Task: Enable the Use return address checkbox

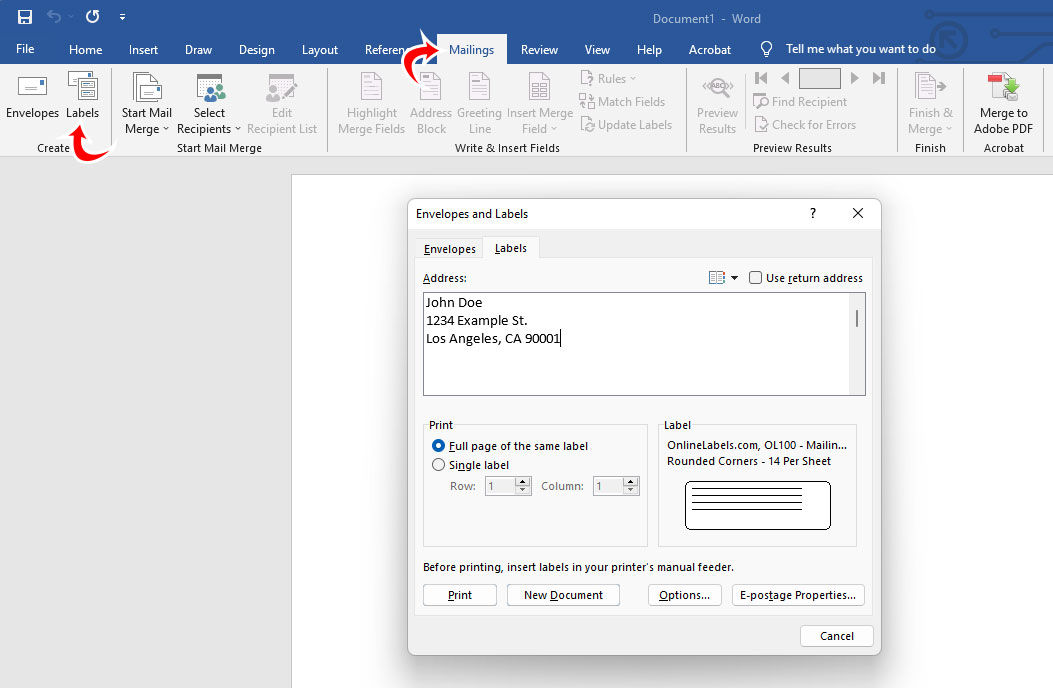Action: (x=755, y=277)
